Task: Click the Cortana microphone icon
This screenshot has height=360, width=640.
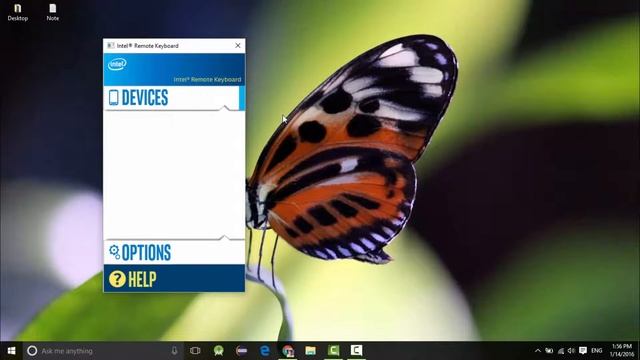Action: click(174, 351)
